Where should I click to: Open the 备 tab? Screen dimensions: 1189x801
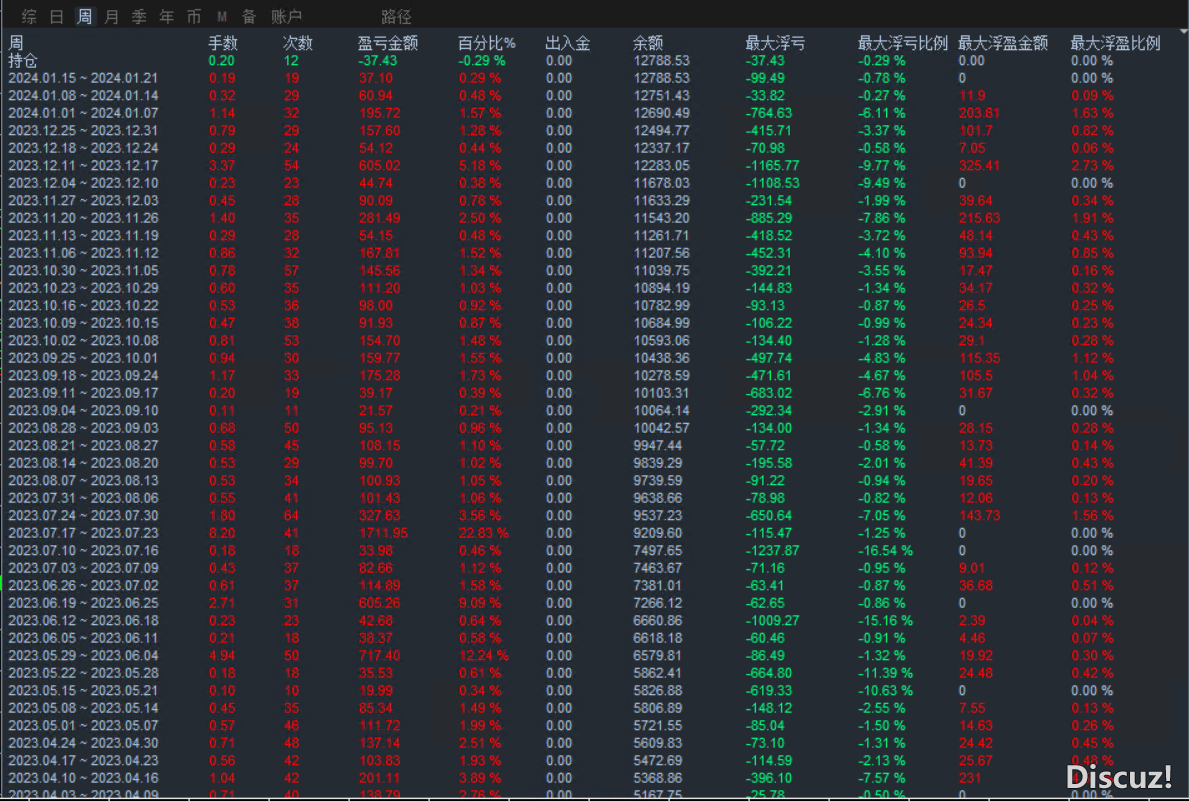pos(248,17)
